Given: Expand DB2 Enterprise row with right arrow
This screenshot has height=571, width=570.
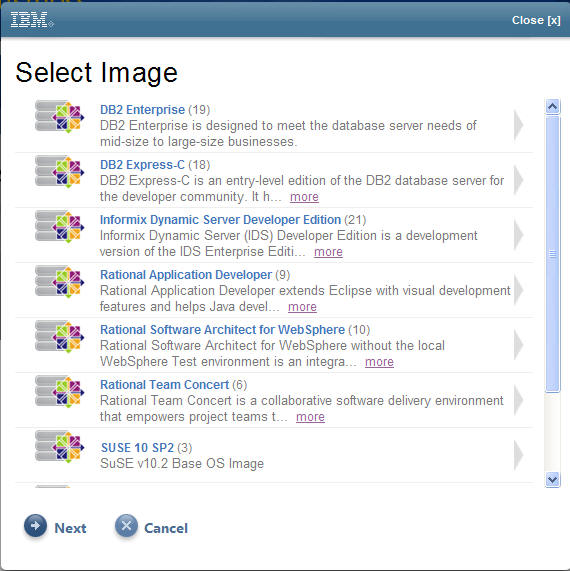Looking at the screenshot, I should pos(519,125).
